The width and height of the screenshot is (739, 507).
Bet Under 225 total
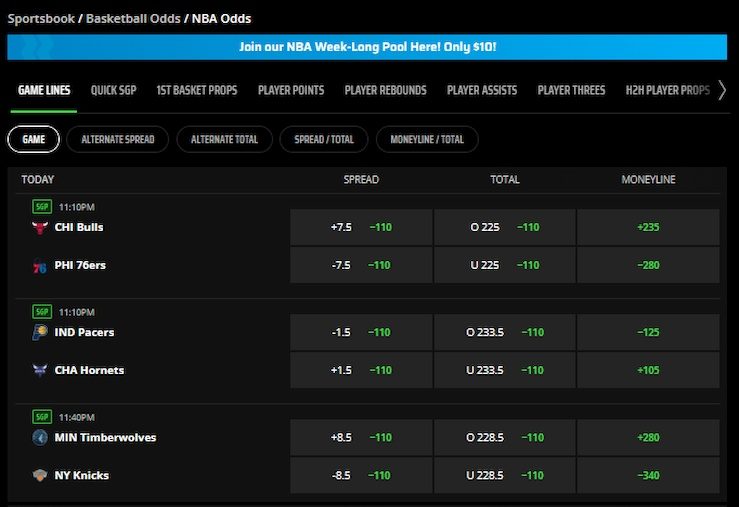(505, 265)
